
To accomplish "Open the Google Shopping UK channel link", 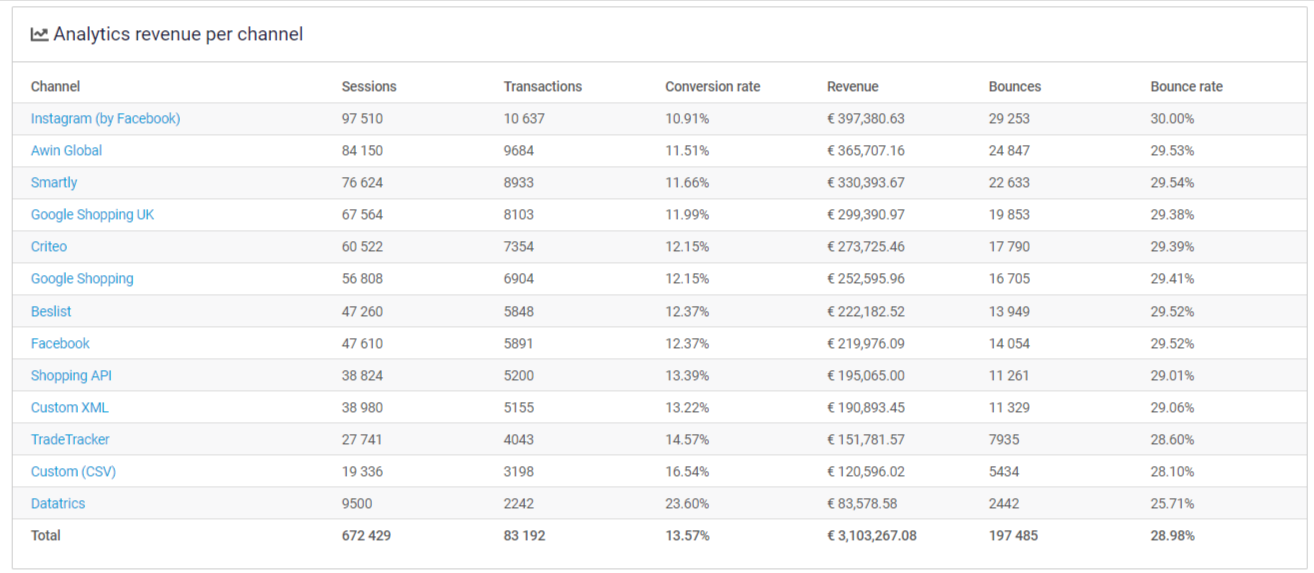I will [92, 214].
